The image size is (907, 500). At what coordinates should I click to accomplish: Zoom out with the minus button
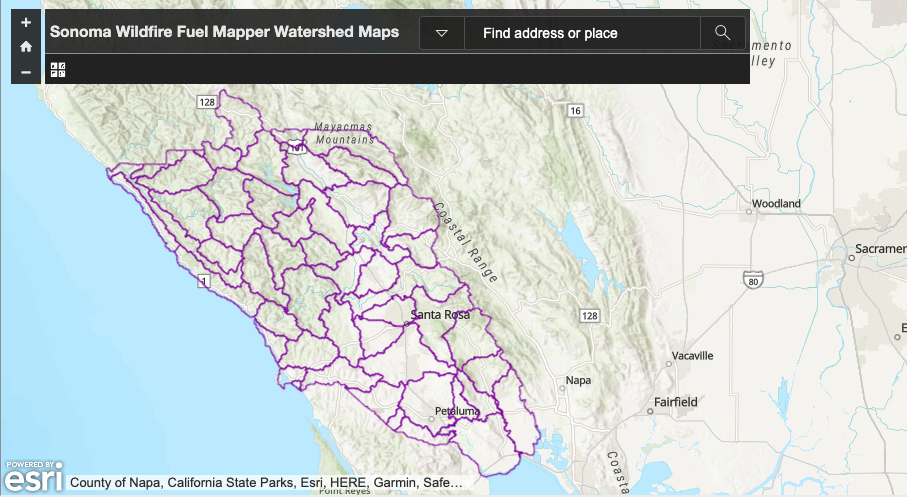(25, 72)
